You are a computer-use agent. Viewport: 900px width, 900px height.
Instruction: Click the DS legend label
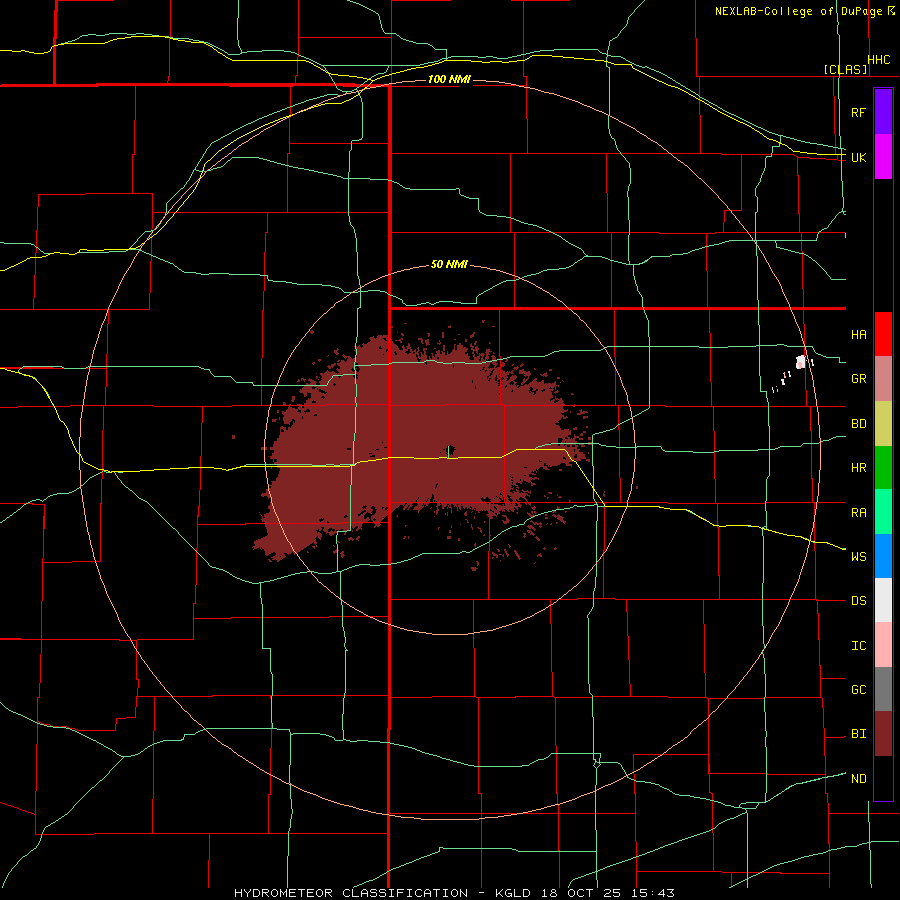[x=858, y=601]
